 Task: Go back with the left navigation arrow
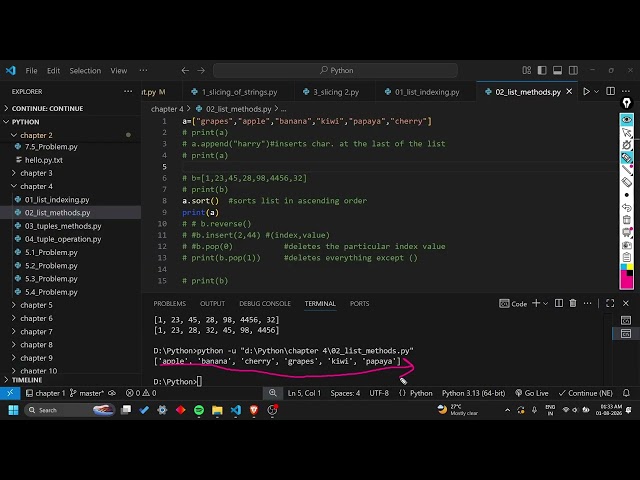point(185,71)
